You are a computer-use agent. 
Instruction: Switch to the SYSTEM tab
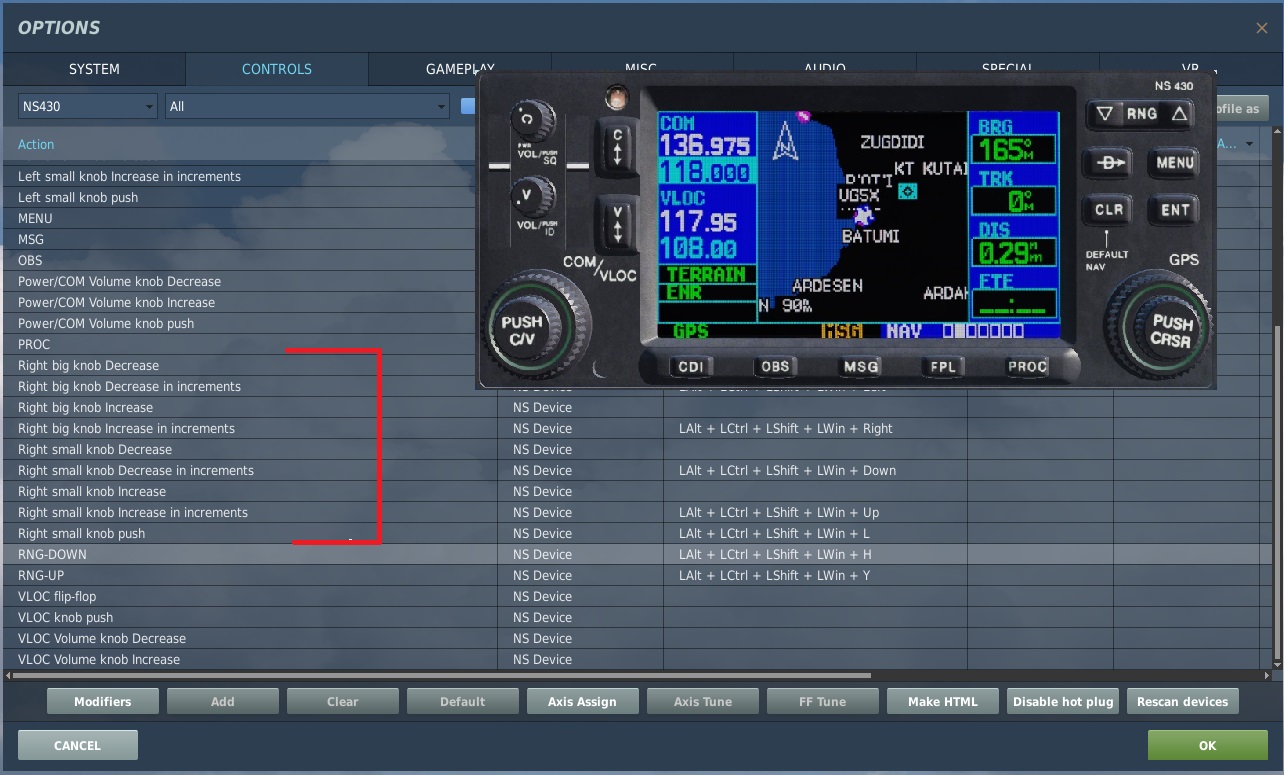click(x=94, y=69)
